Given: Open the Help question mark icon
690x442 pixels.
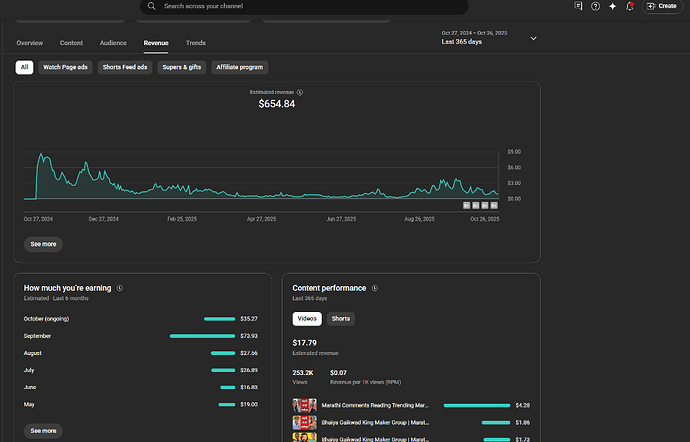Looking at the screenshot, I should tap(595, 6).
